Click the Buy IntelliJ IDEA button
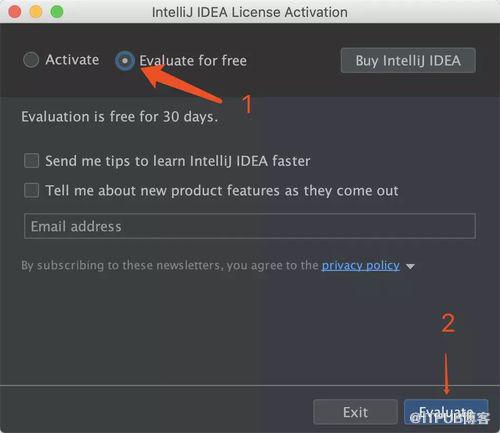The image size is (500, 433). click(408, 60)
